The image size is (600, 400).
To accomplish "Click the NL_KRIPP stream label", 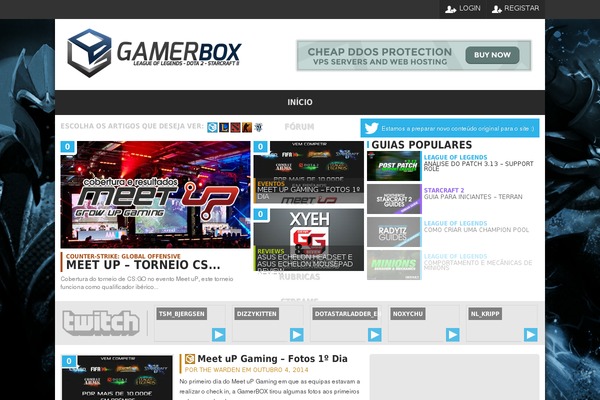I will pos(485,314).
